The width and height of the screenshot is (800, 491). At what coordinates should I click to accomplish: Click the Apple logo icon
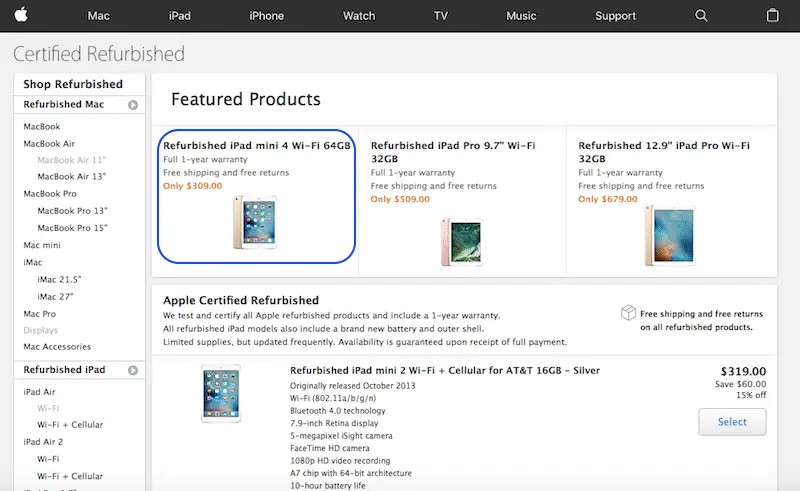(x=21, y=15)
